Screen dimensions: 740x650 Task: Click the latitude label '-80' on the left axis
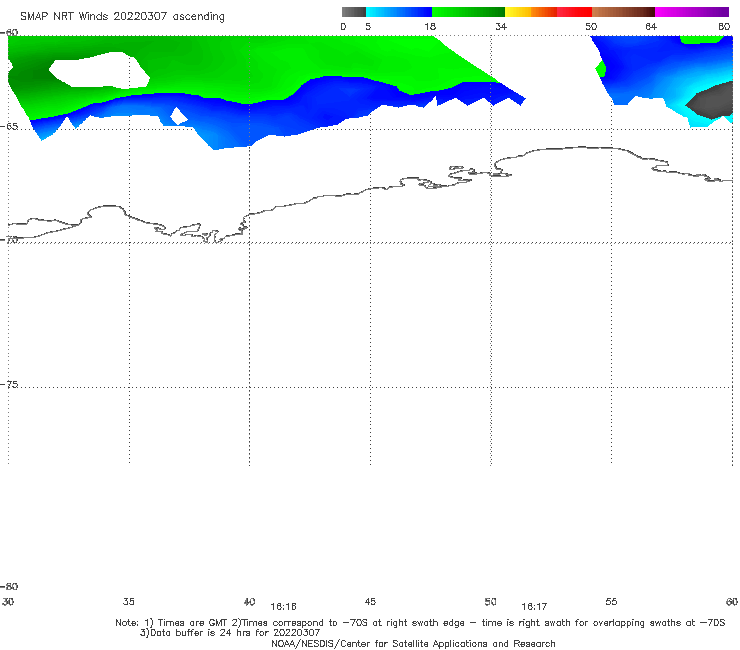tap(9, 587)
